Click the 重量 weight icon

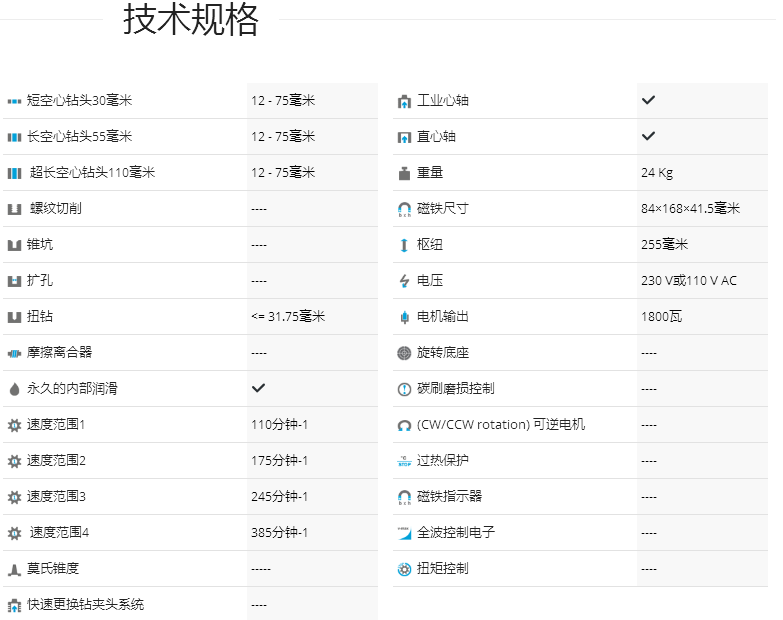(404, 173)
